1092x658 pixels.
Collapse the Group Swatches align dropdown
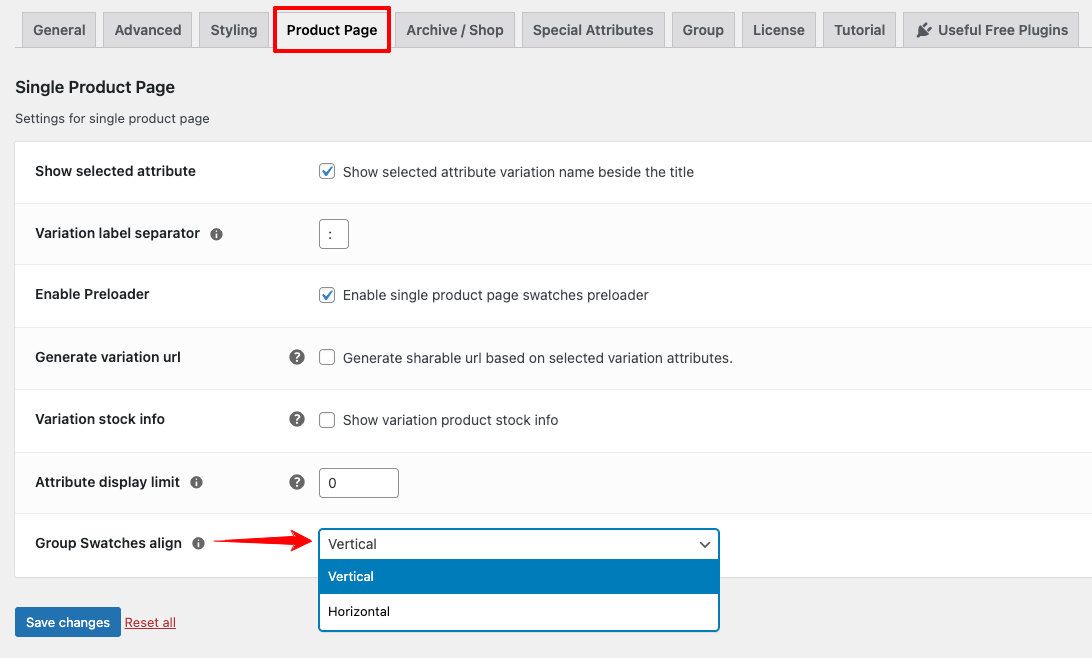click(x=518, y=544)
